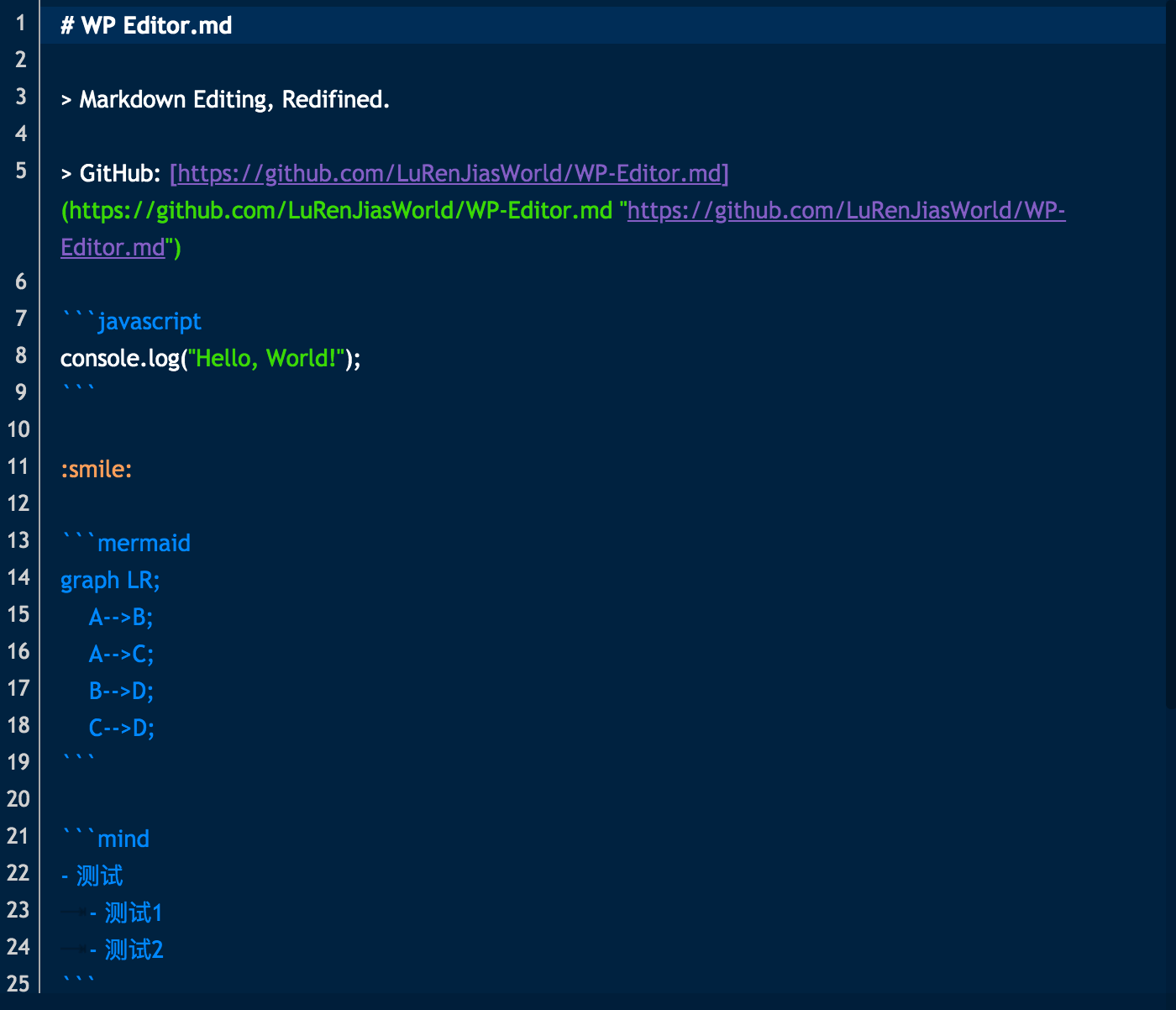Click line number 9 in the gutter
Screen dimensions: 1176x1010
[21, 392]
